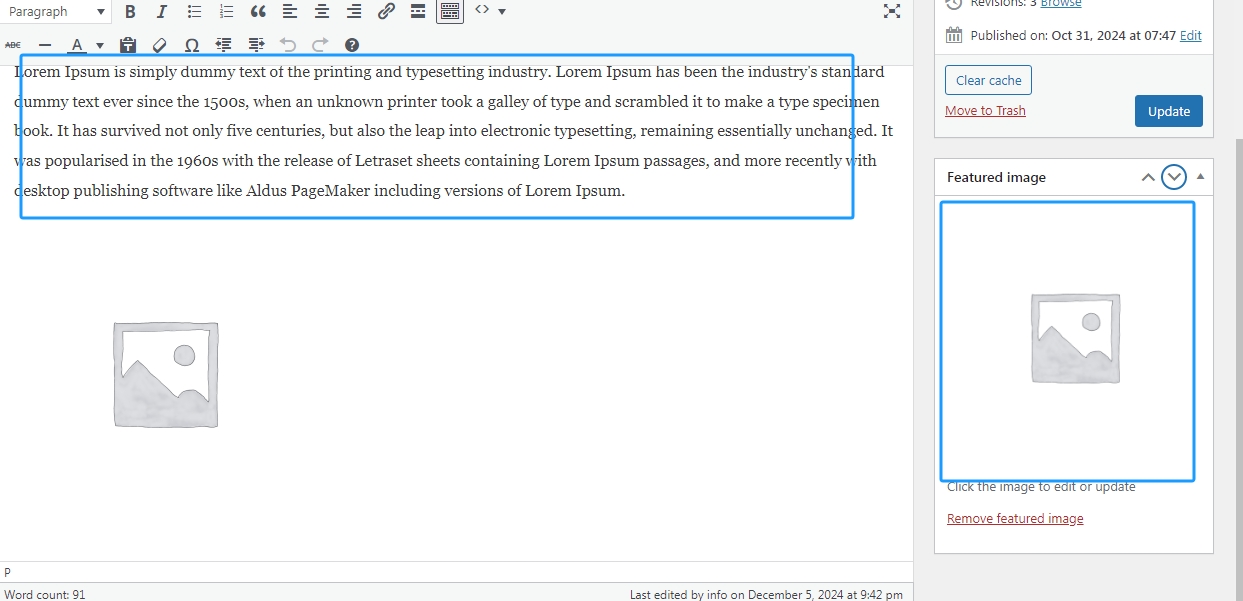
Task: Toggle italic formatting
Action: (x=162, y=12)
